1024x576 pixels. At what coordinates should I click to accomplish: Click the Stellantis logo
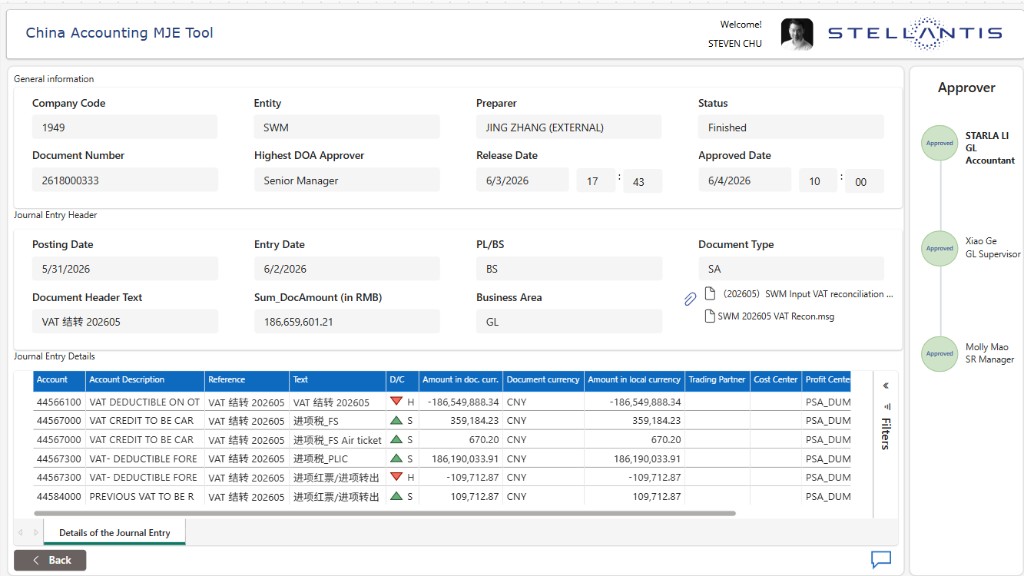coord(915,33)
